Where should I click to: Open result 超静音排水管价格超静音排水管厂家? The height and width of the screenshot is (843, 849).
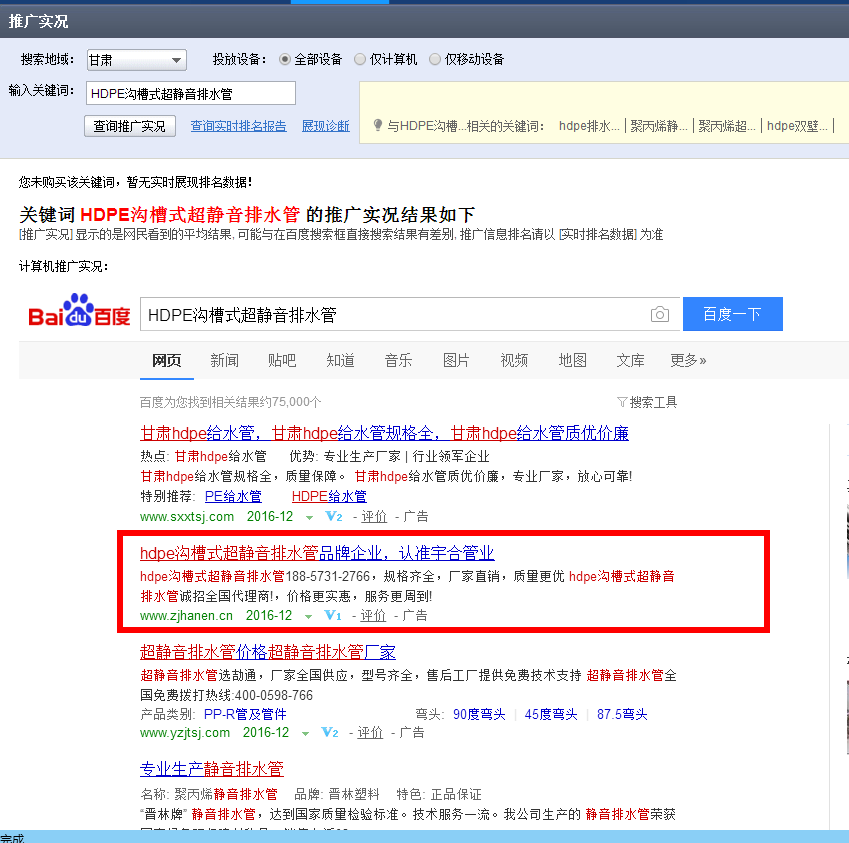click(x=267, y=652)
